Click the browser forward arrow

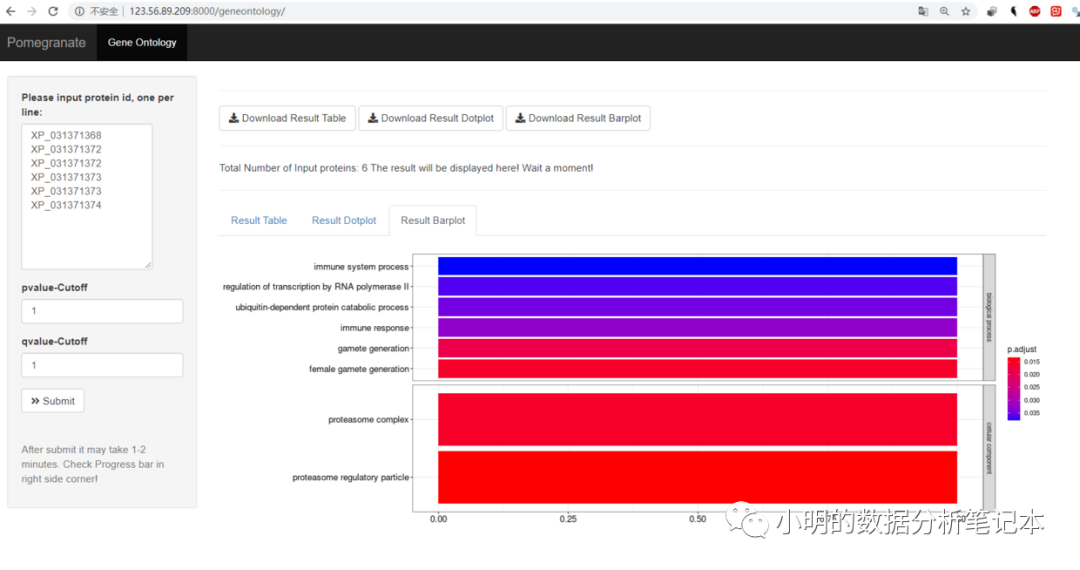tap(32, 11)
